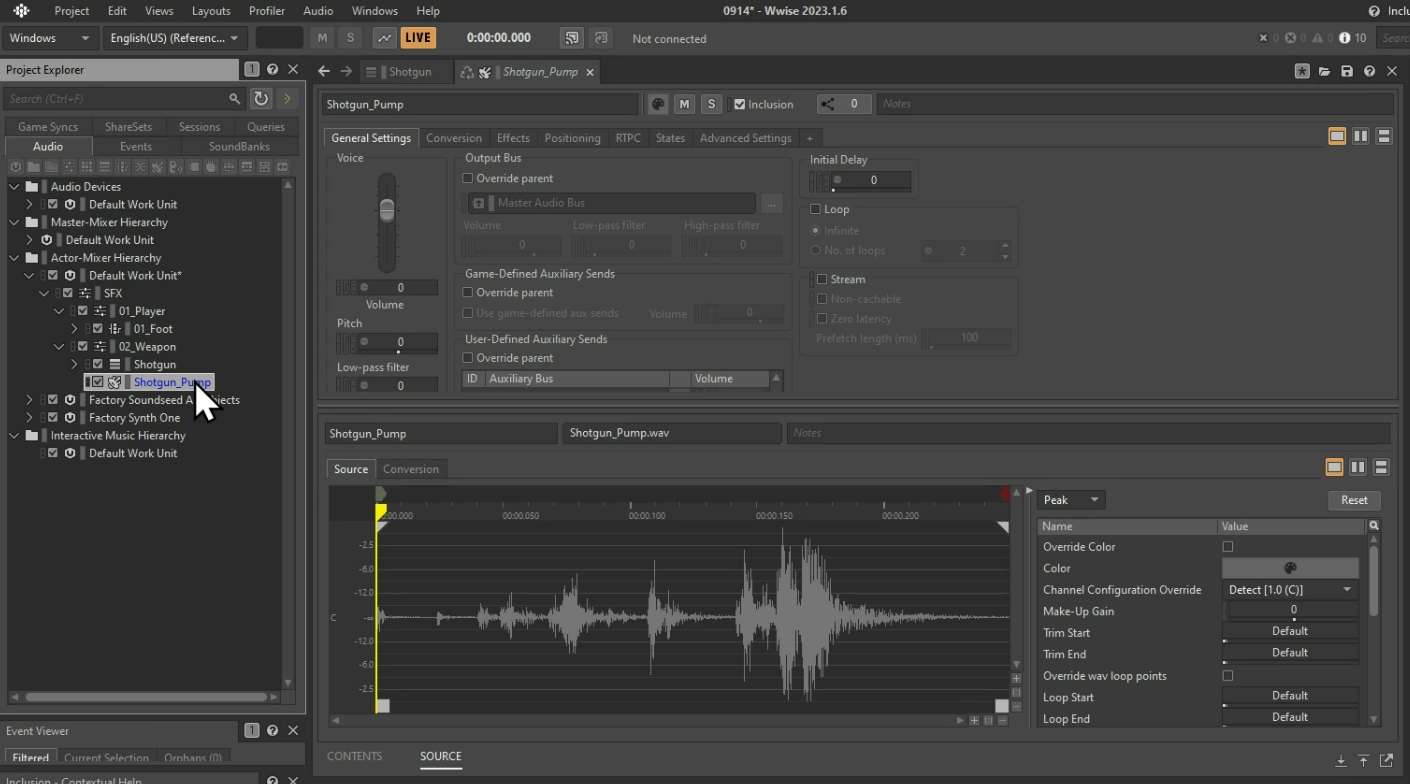Open the capture graph icon beside LIVE
This screenshot has width=1410, height=784.
pyautogui.click(x=384, y=38)
